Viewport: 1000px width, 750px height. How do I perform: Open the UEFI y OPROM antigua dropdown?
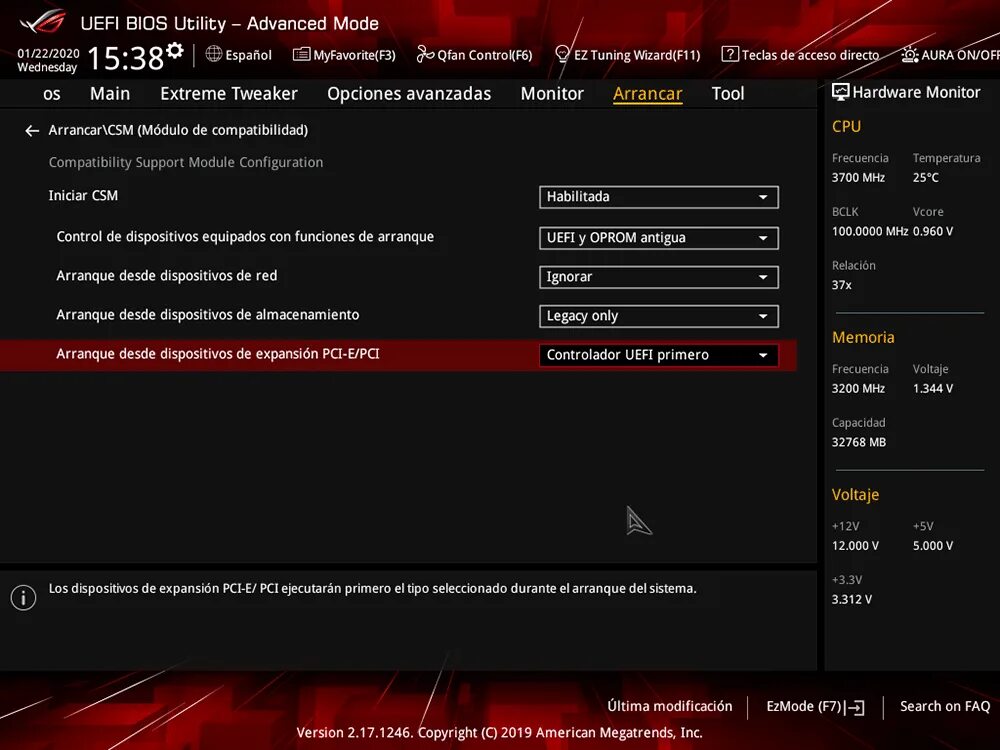click(659, 238)
